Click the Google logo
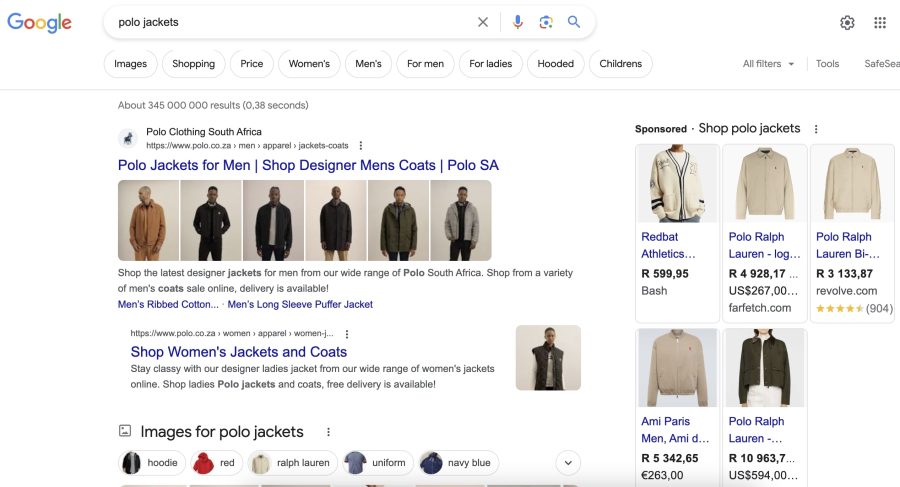 point(39,22)
